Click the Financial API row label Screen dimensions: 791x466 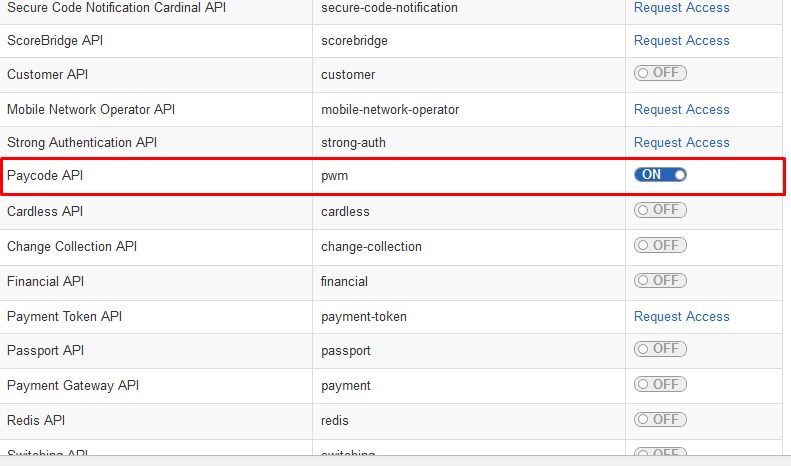tap(45, 281)
